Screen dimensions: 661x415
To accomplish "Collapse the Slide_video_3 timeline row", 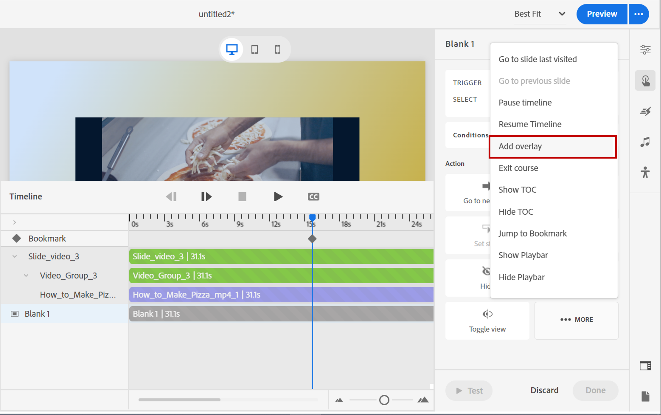I will pos(15,257).
